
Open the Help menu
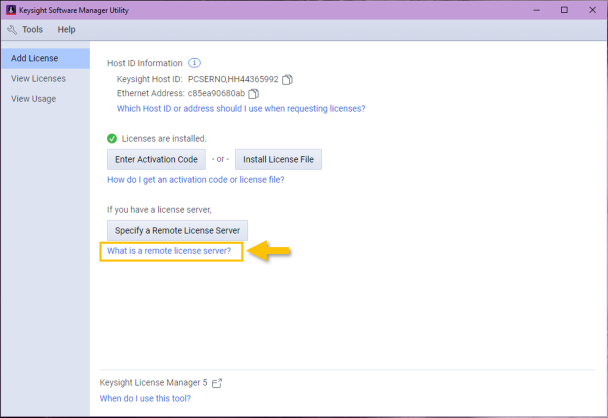pyautogui.click(x=66, y=29)
